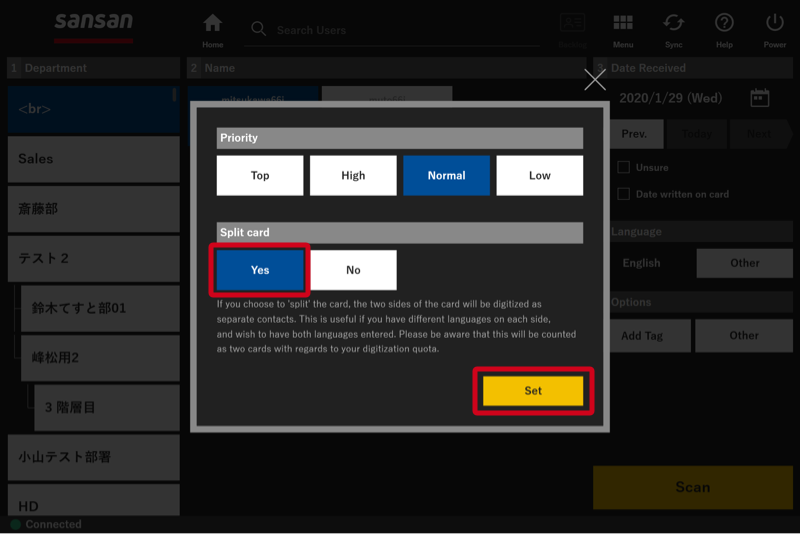
Task: Open the Menu grid icon
Action: pos(623,24)
